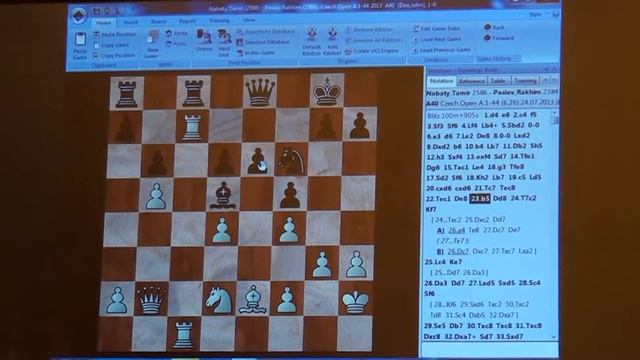This screenshot has height=360, width=640.
Task: Select the Table pane tab
Action: coord(498,81)
